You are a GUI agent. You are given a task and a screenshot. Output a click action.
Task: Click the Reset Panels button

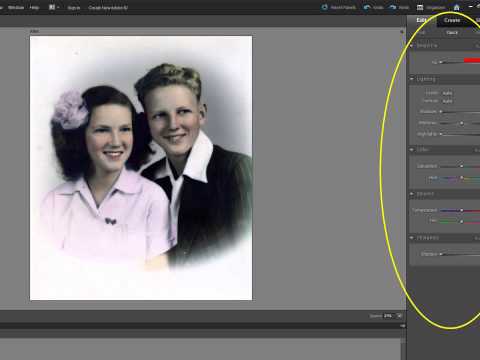pos(338,7)
